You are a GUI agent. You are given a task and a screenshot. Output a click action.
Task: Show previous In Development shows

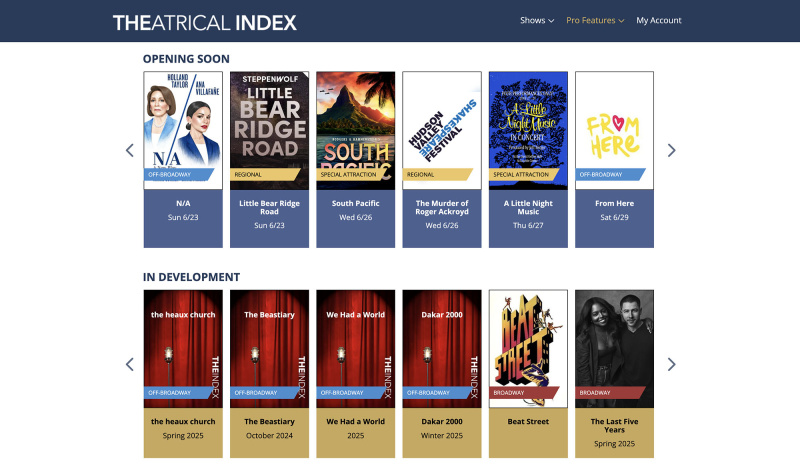tap(130, 364)
